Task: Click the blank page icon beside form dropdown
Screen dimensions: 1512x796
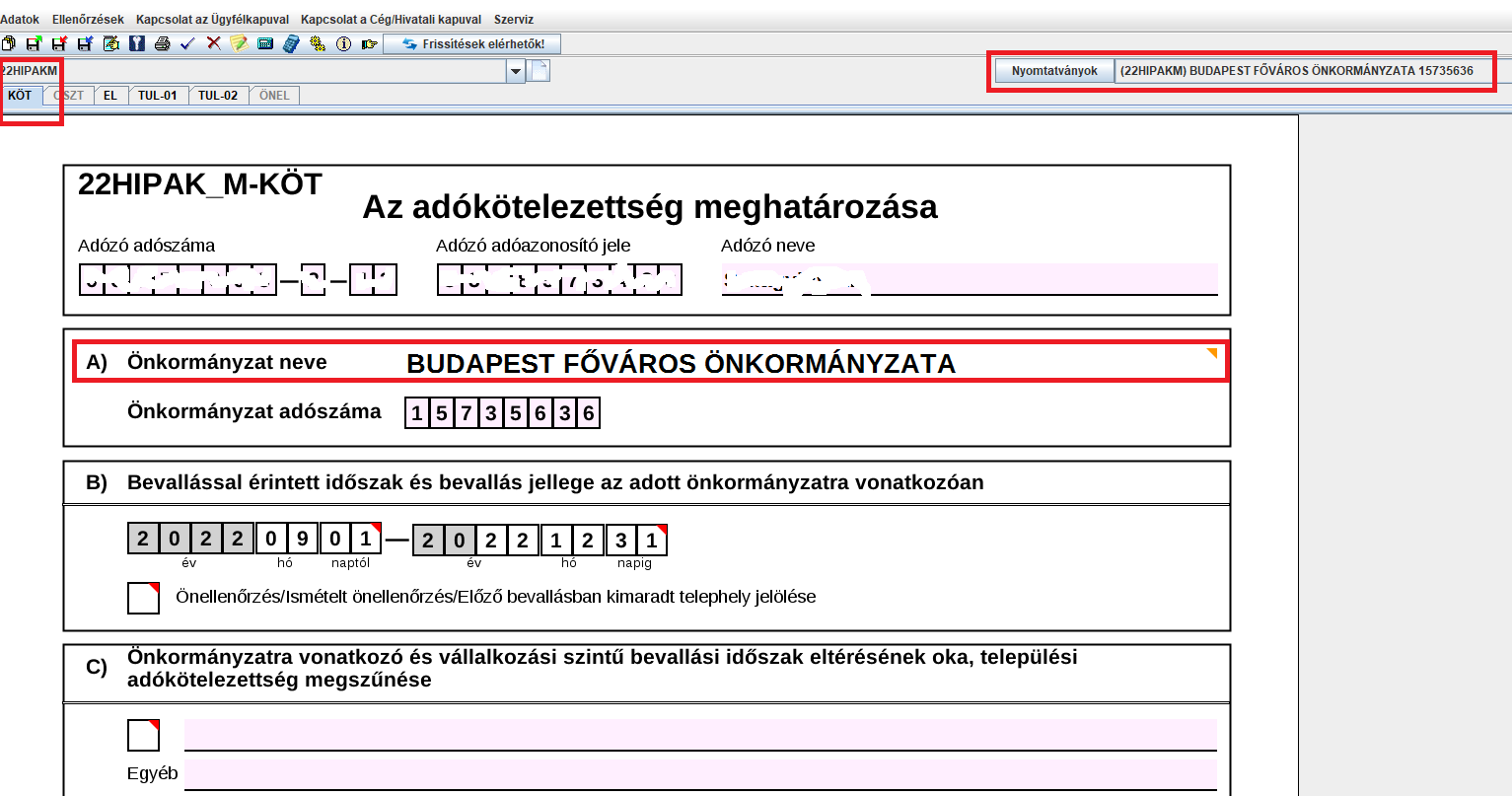Action: [540, 71]
